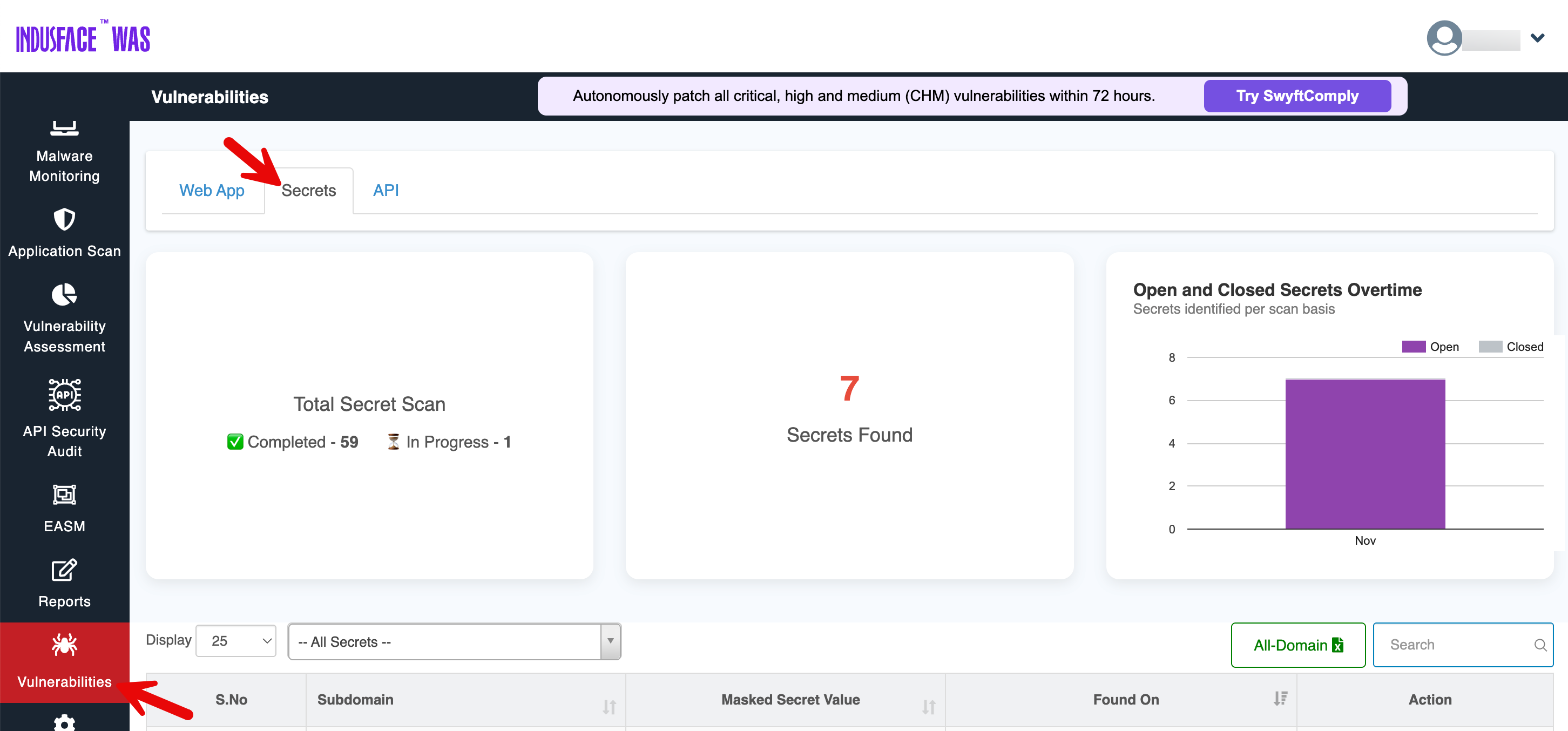
Task: Open Malware Monitoring in sidebar
Action: pos(64,165)
